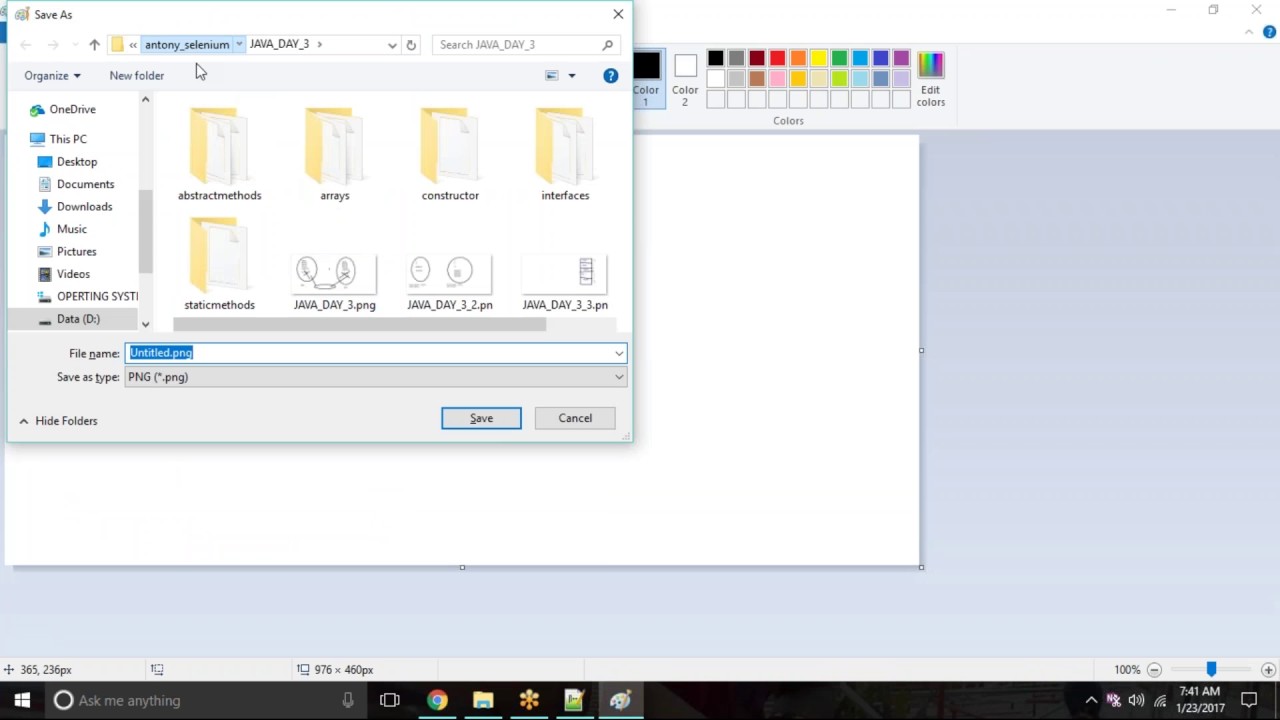The height and width of the screenshot is (720, 1280).
Task: Click Paint's zoom in plus button
Action: pyautogui.click(x=1268, y=670)
